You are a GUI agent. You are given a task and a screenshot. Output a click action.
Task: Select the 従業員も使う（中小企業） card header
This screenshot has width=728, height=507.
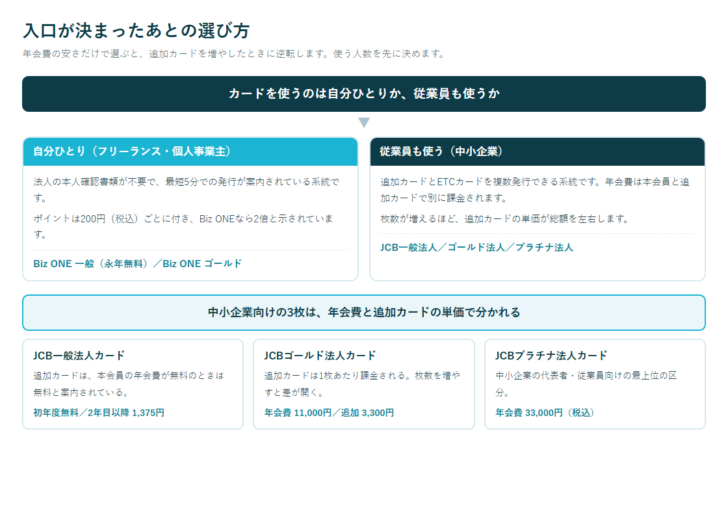point(537,152)
